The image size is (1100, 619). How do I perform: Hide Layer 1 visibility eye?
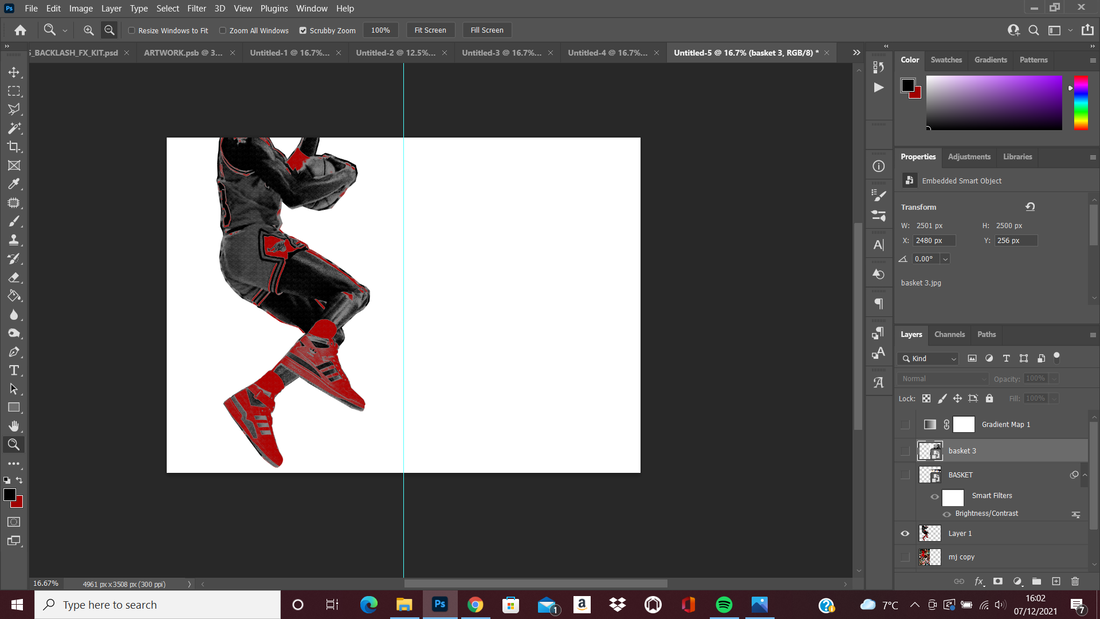(x=905, y=533)
